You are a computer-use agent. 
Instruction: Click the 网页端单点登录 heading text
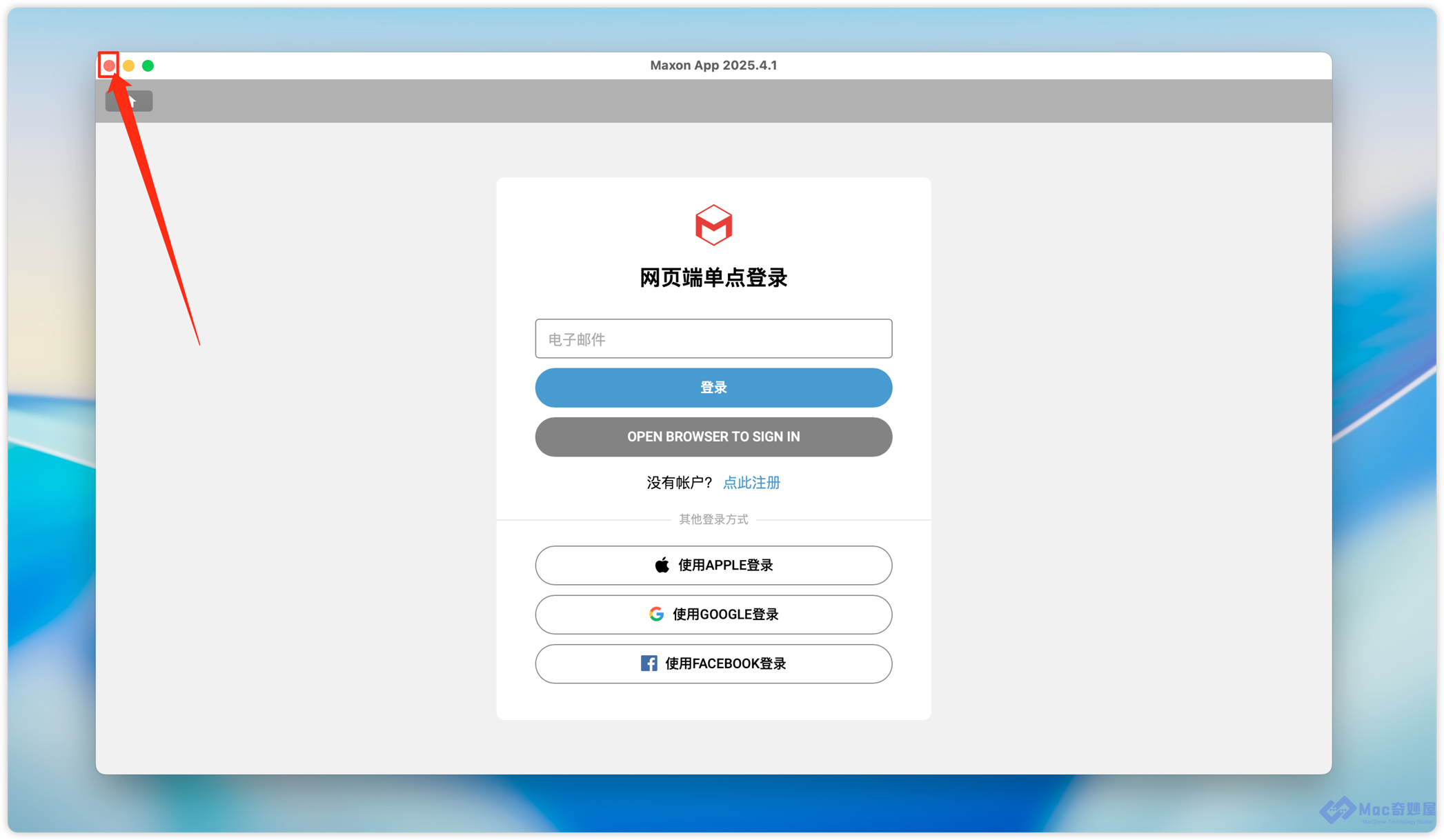click(713, 278)
